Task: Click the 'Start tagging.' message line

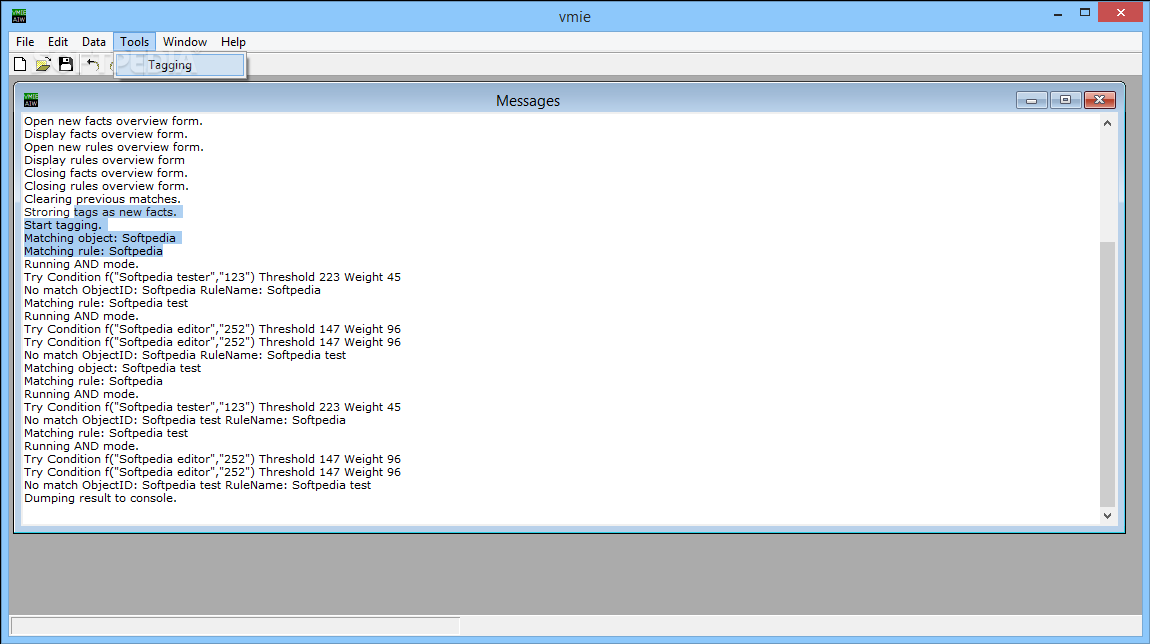Action: (x=63, y=225)
